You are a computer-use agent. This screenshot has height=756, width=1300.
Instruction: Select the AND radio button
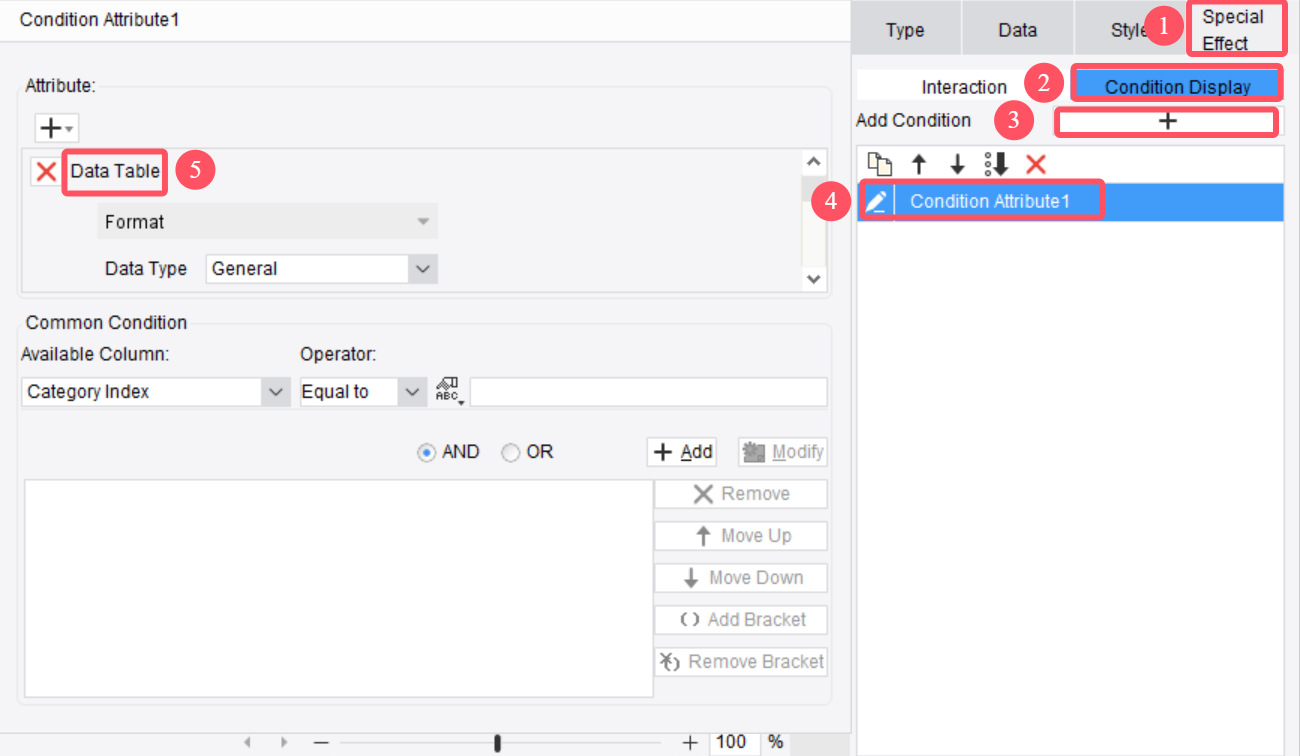pyautogui.click(x=427, y=452)
